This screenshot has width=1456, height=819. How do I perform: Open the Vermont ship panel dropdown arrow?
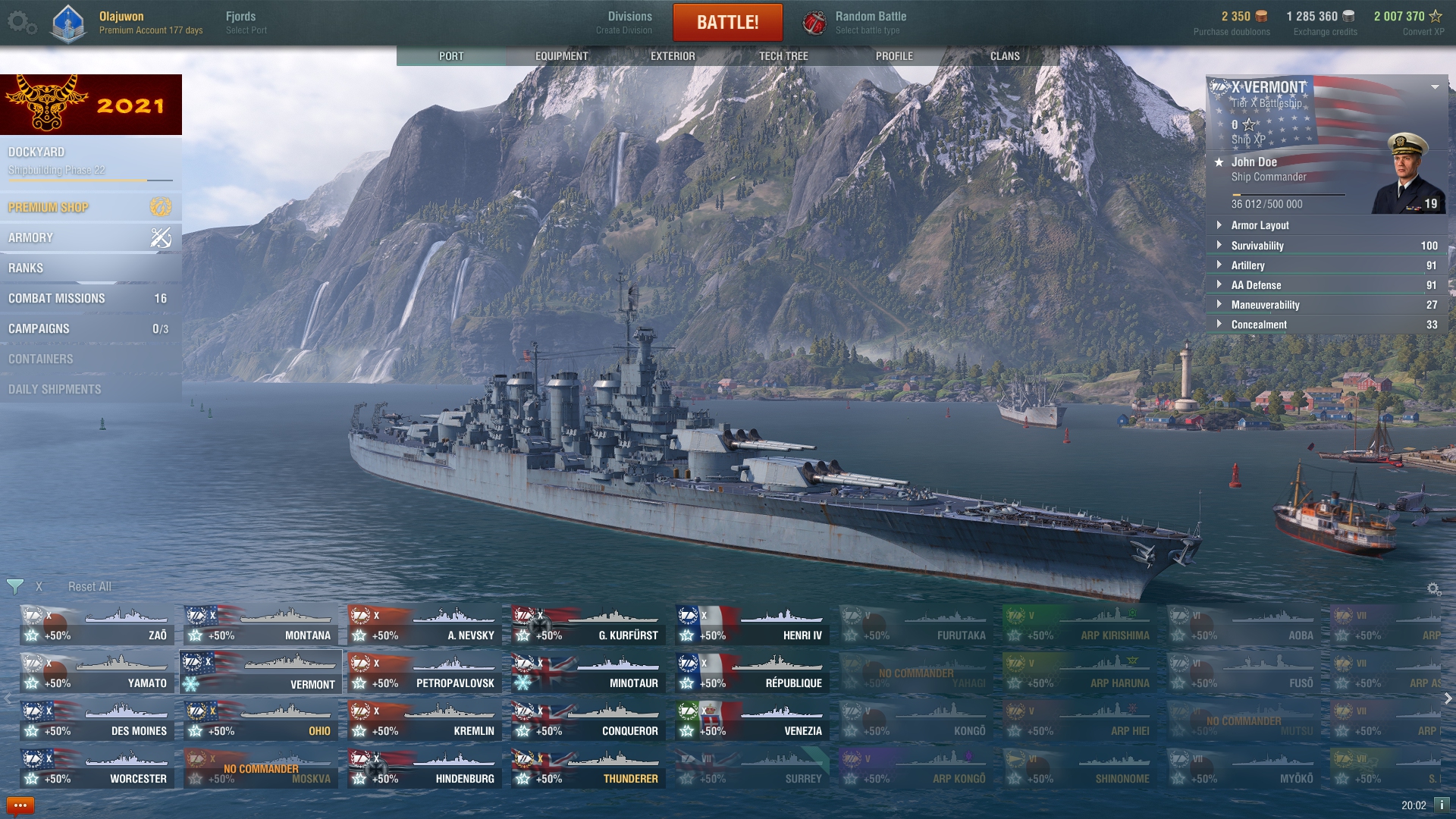(1435, 87)
